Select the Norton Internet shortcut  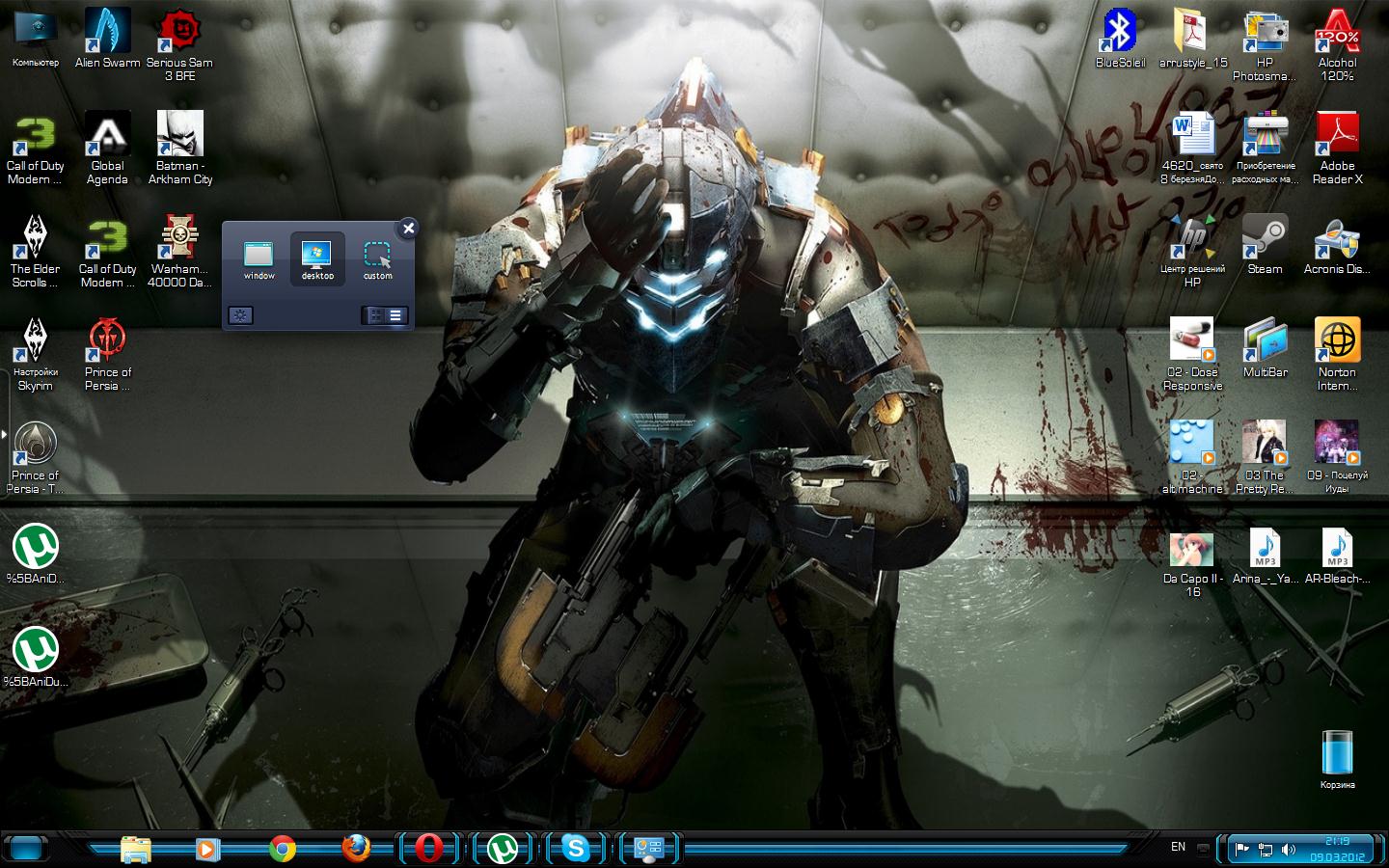click(x=1337, y=354)
